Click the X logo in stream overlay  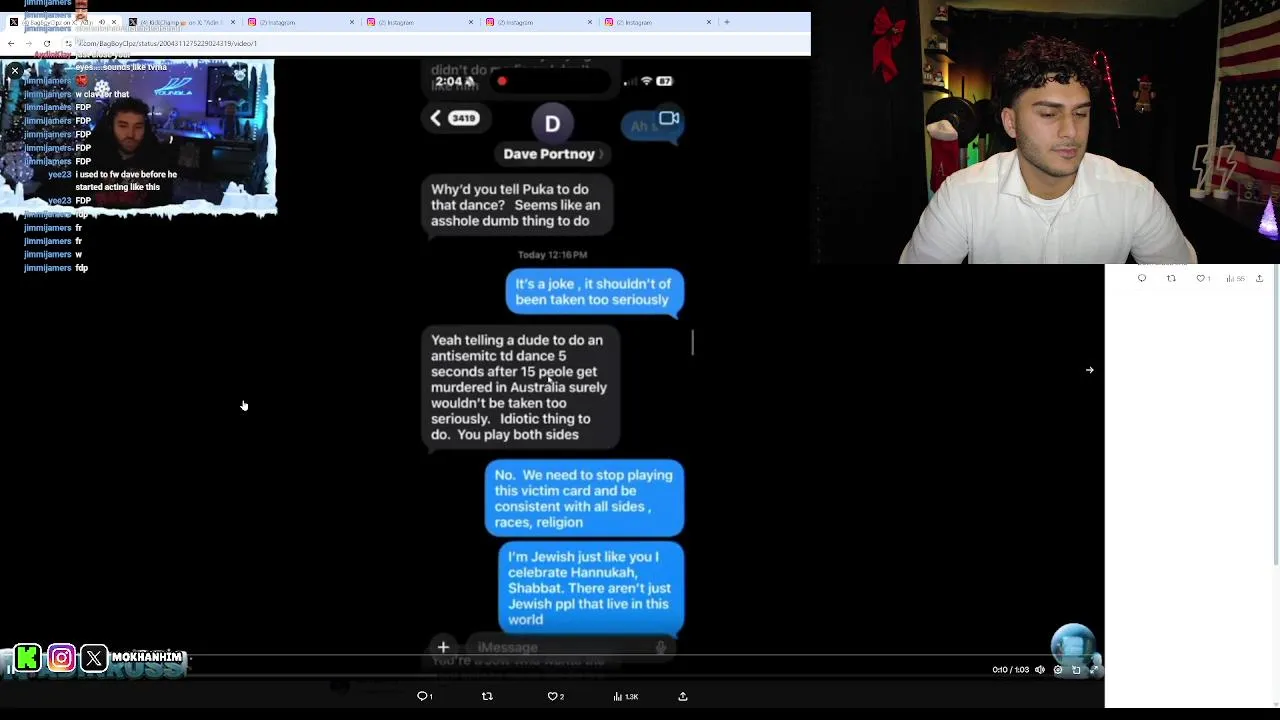[94, 657]
